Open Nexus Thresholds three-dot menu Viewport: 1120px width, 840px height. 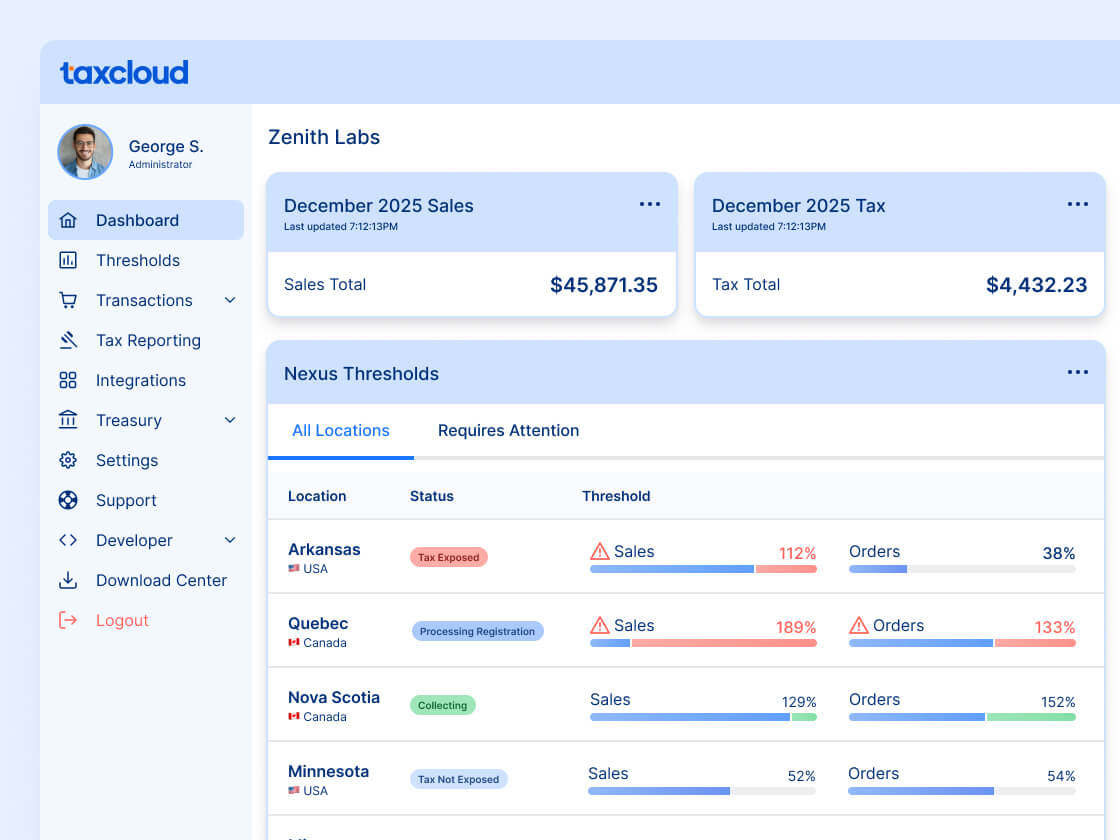tap(1077, 372)
